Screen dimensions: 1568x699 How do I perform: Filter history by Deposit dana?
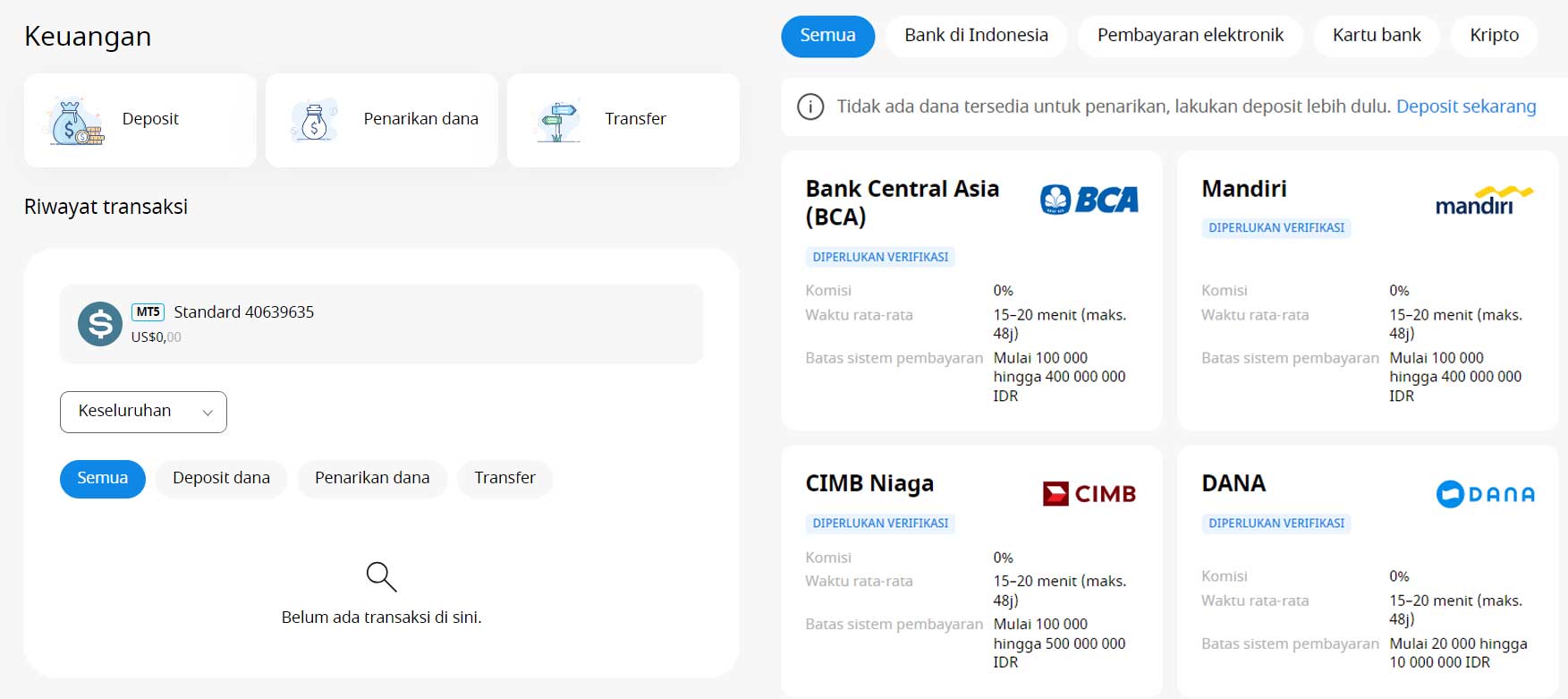[x=221, y=479]
